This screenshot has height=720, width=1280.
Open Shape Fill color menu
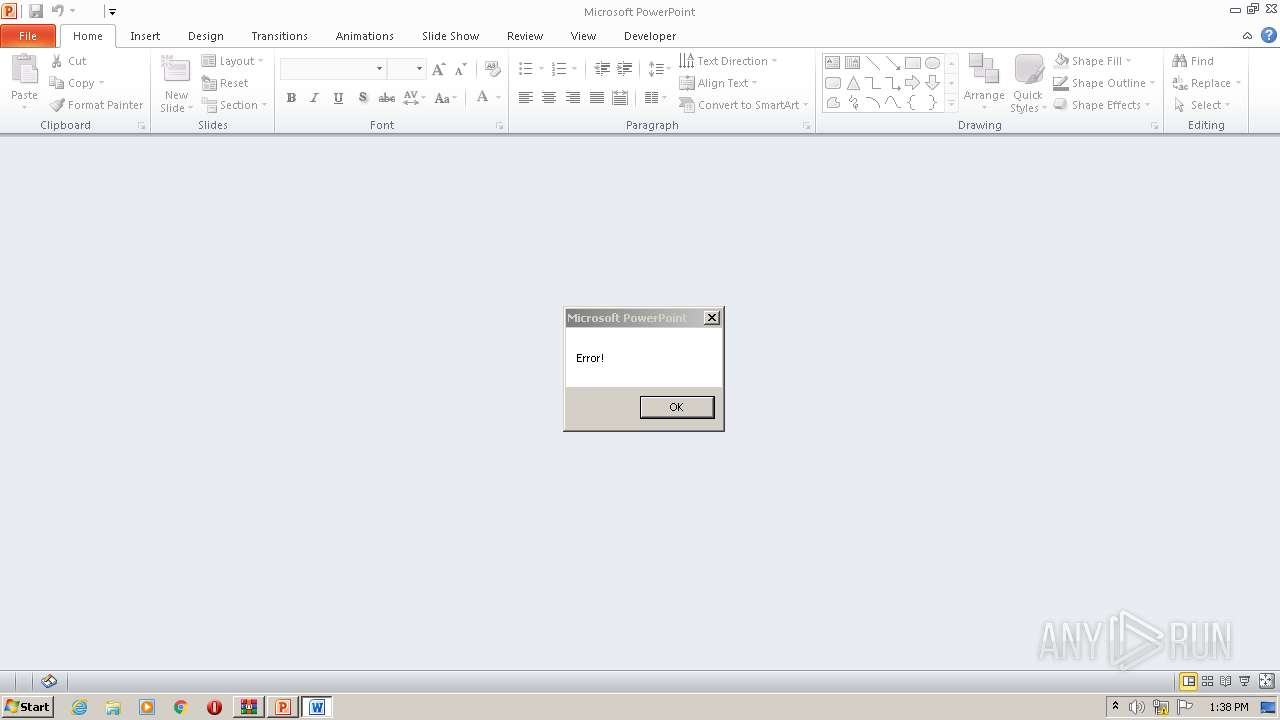pyautogui.click(x=1093, y=61)
